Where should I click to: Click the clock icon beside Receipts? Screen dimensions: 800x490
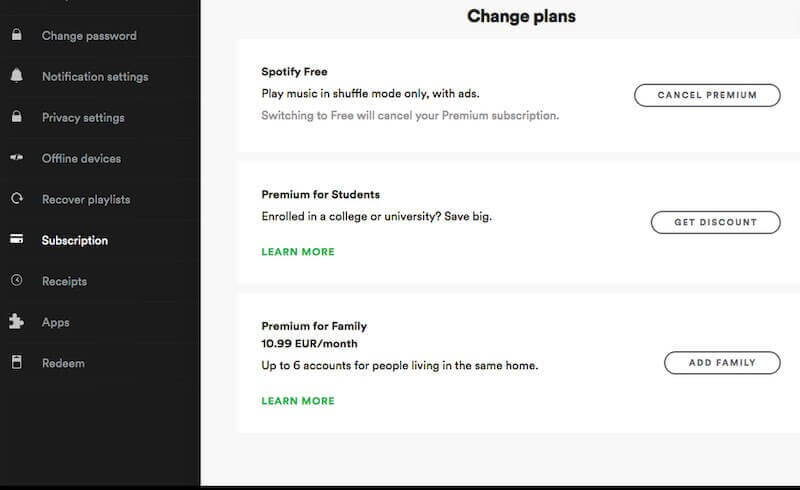(x=16, y=281)
